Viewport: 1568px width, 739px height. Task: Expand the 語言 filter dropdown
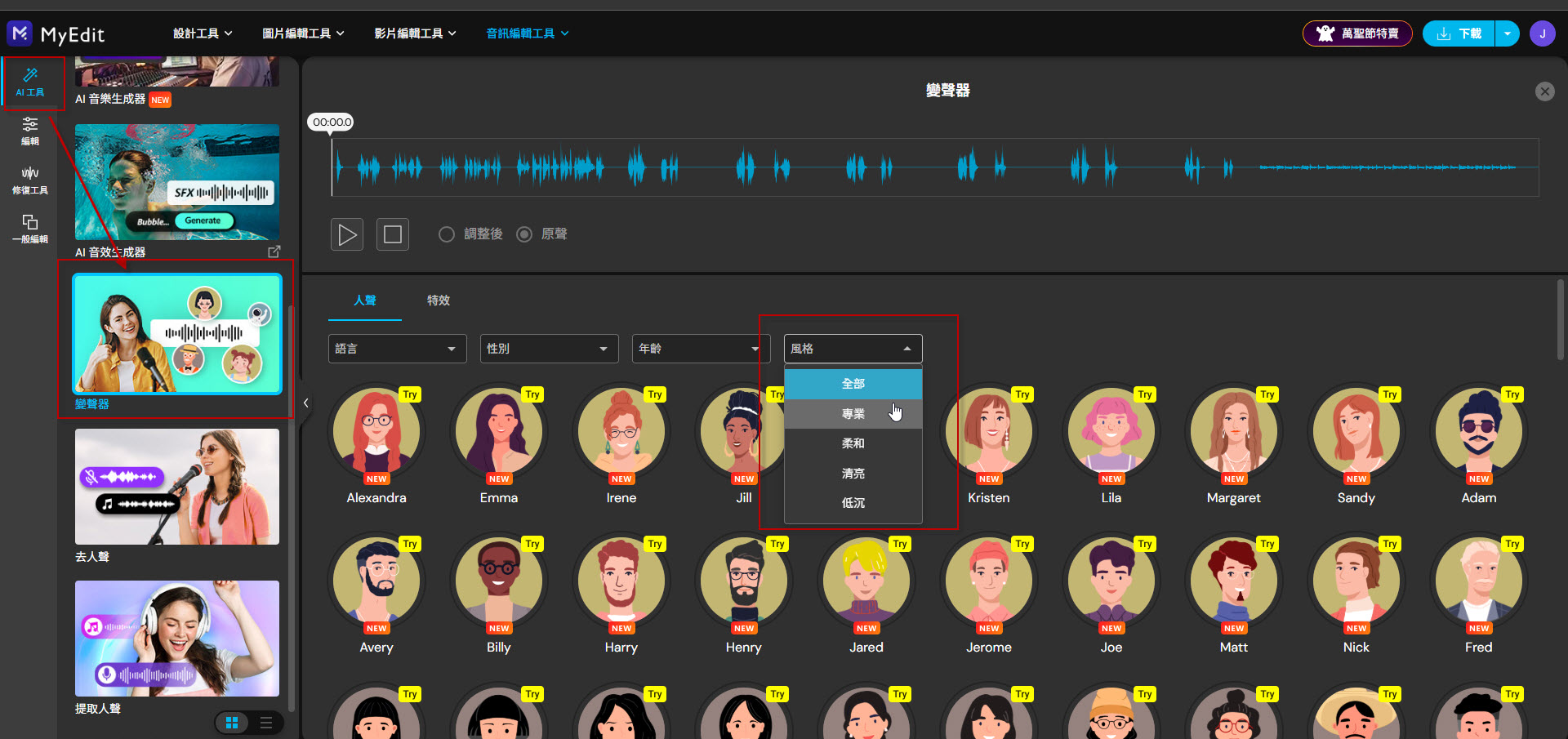[397, 349]
